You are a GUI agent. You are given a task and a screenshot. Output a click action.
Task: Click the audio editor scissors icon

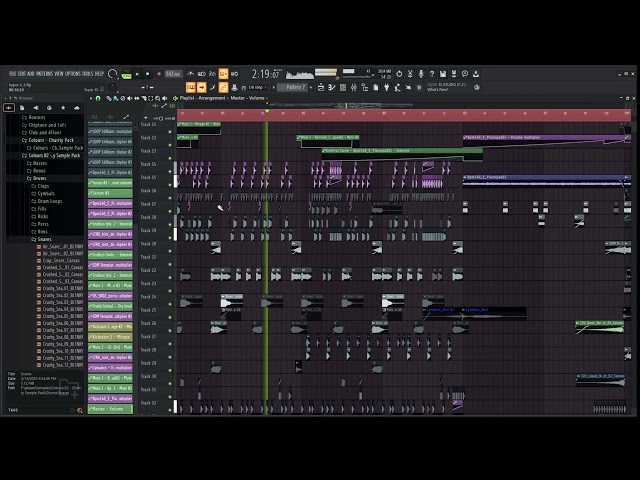coord(410,74)
